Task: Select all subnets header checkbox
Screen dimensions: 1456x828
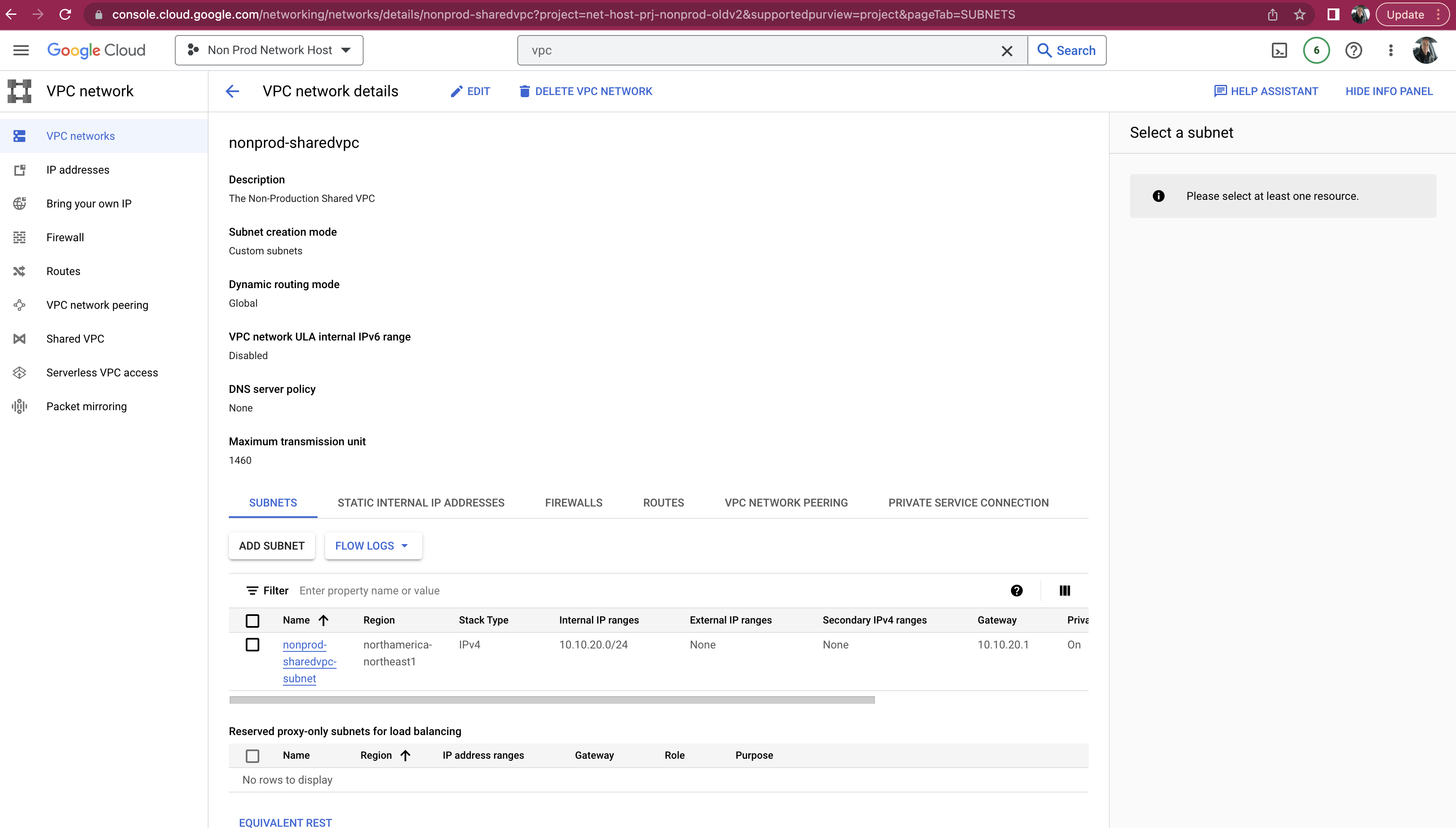Action: coord(253,621)
